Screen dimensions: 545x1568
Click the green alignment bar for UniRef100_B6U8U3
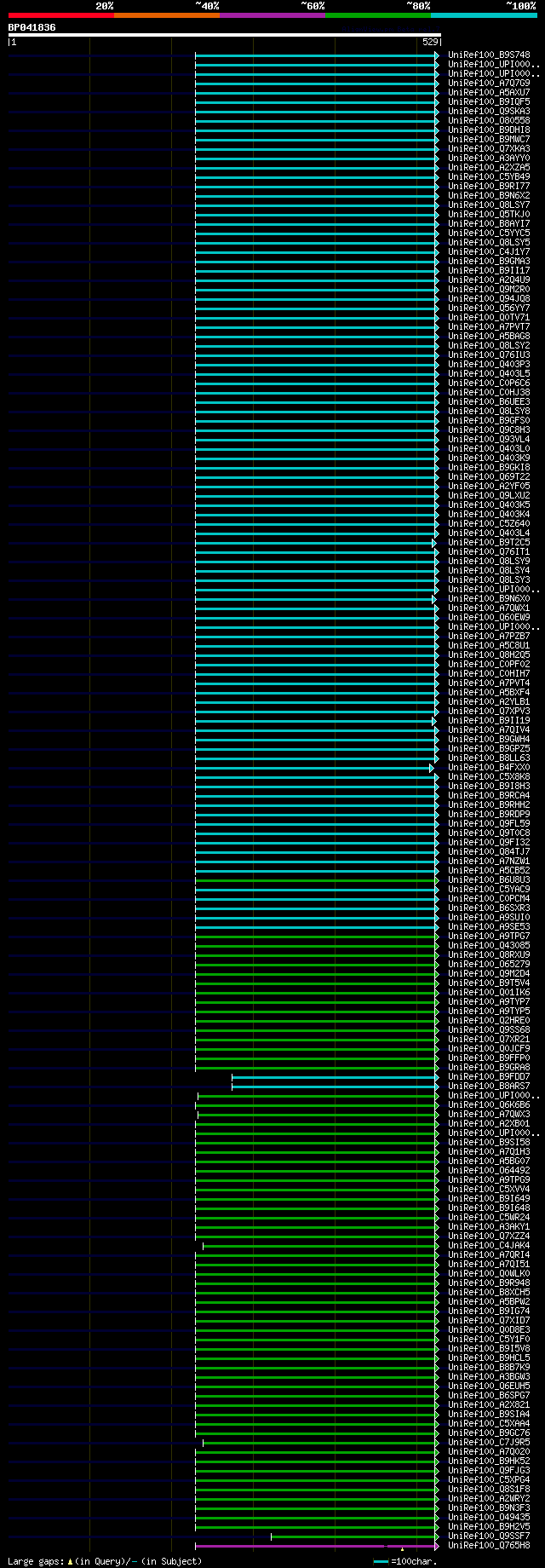(x=315, y=880)
